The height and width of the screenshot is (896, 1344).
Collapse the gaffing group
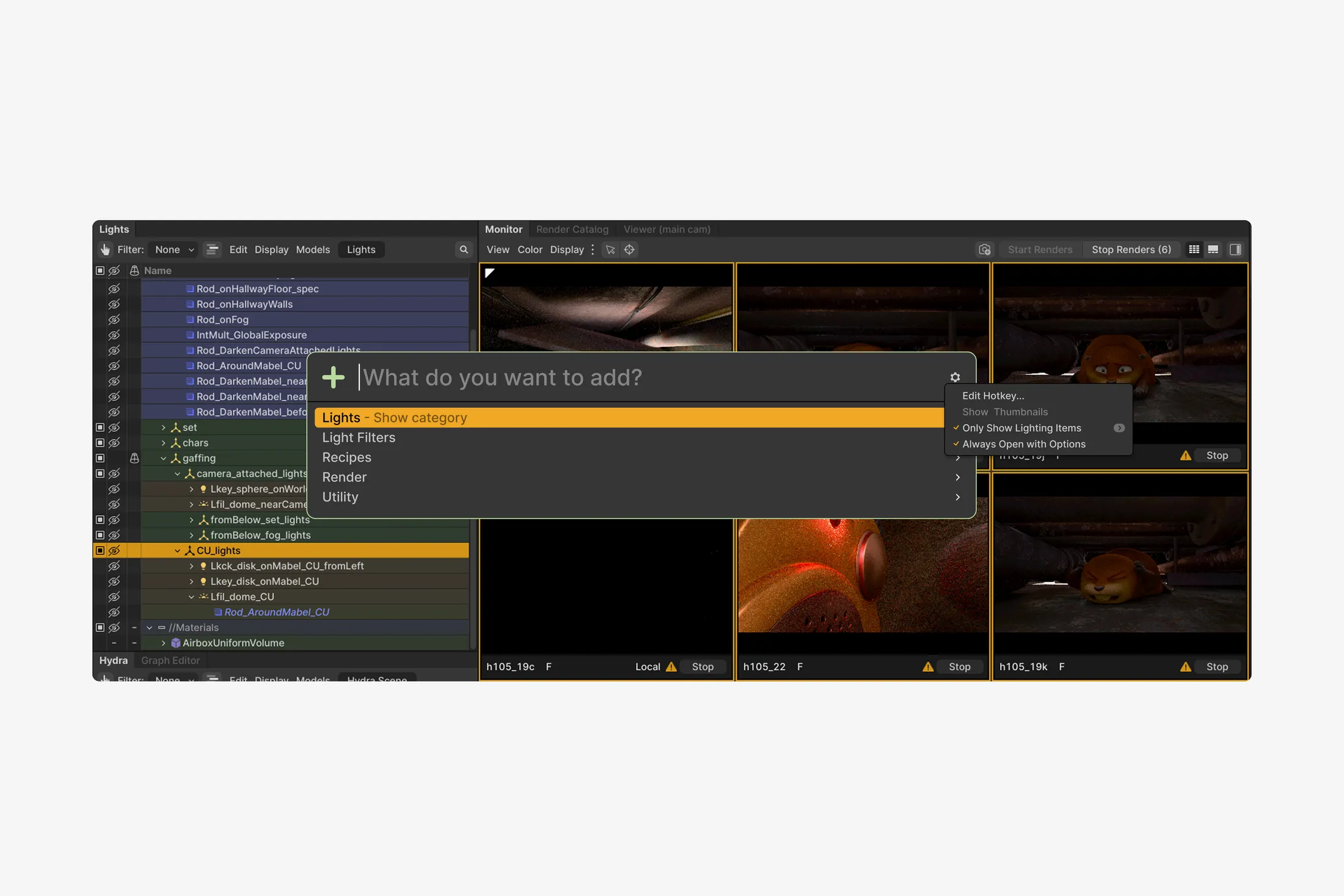coord(163,458)
